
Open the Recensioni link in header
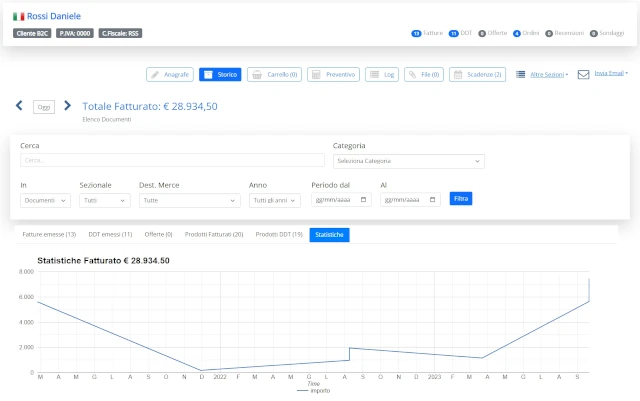point(569,33)
